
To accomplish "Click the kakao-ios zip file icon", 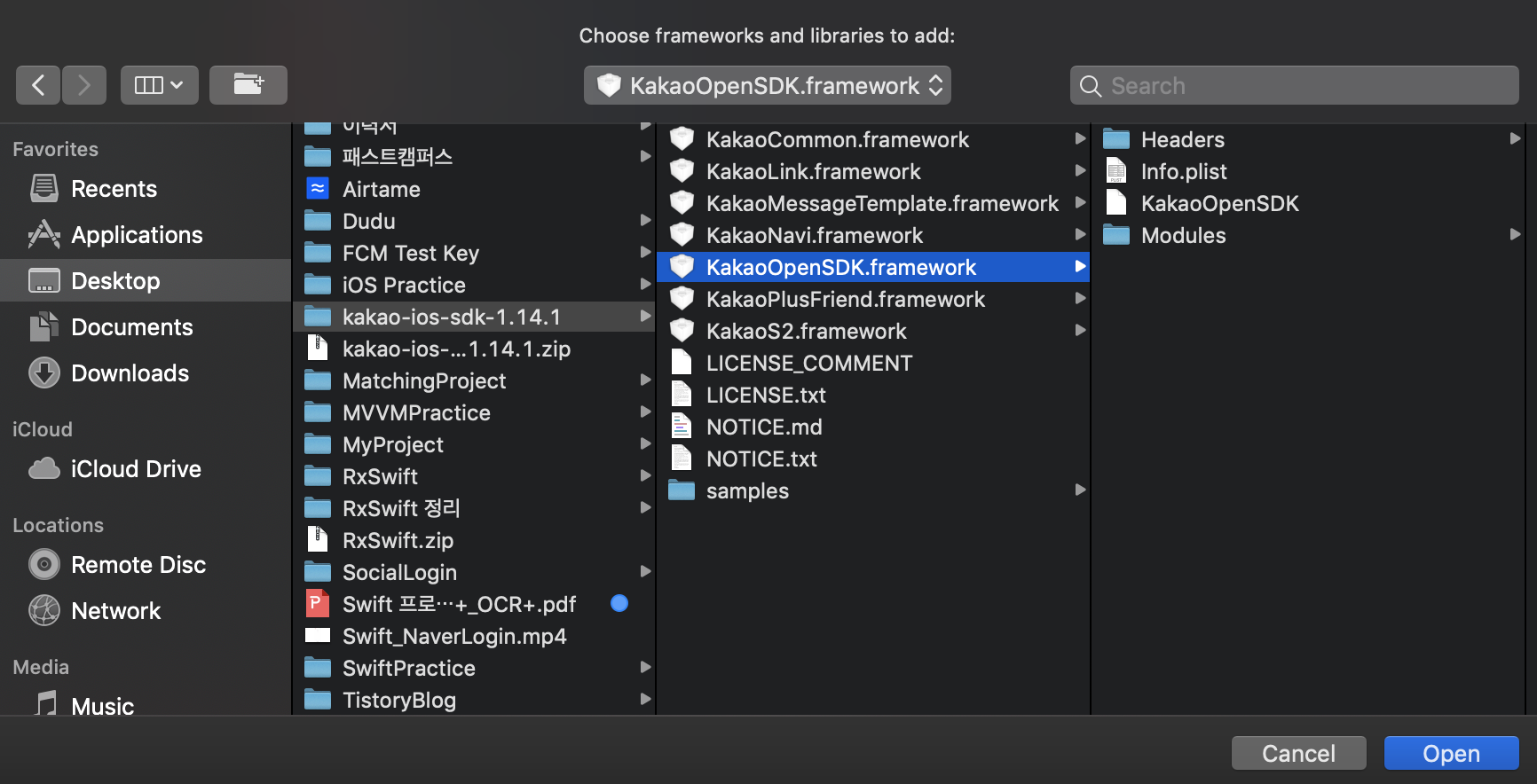I will 318,349.
